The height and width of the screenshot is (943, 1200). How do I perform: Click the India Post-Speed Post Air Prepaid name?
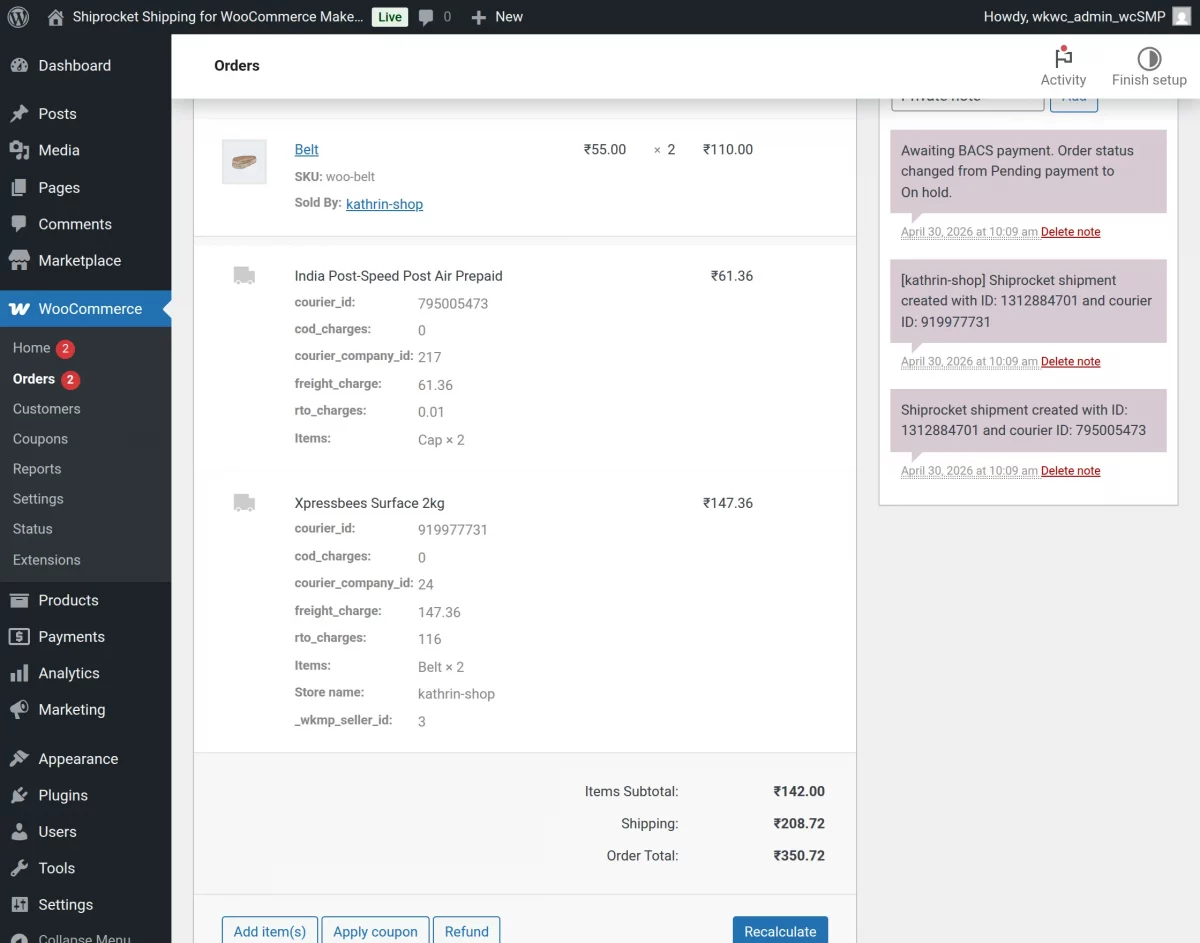(398, 276)
